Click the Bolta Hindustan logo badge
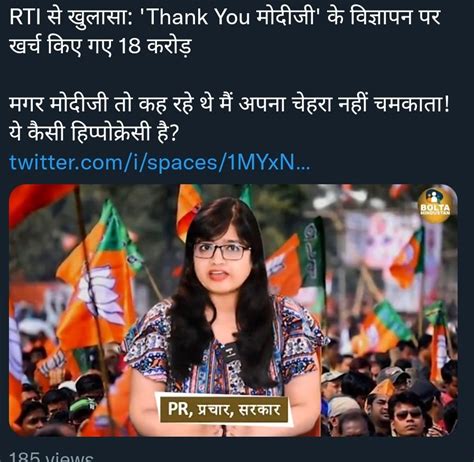 (x=435, y=205)
